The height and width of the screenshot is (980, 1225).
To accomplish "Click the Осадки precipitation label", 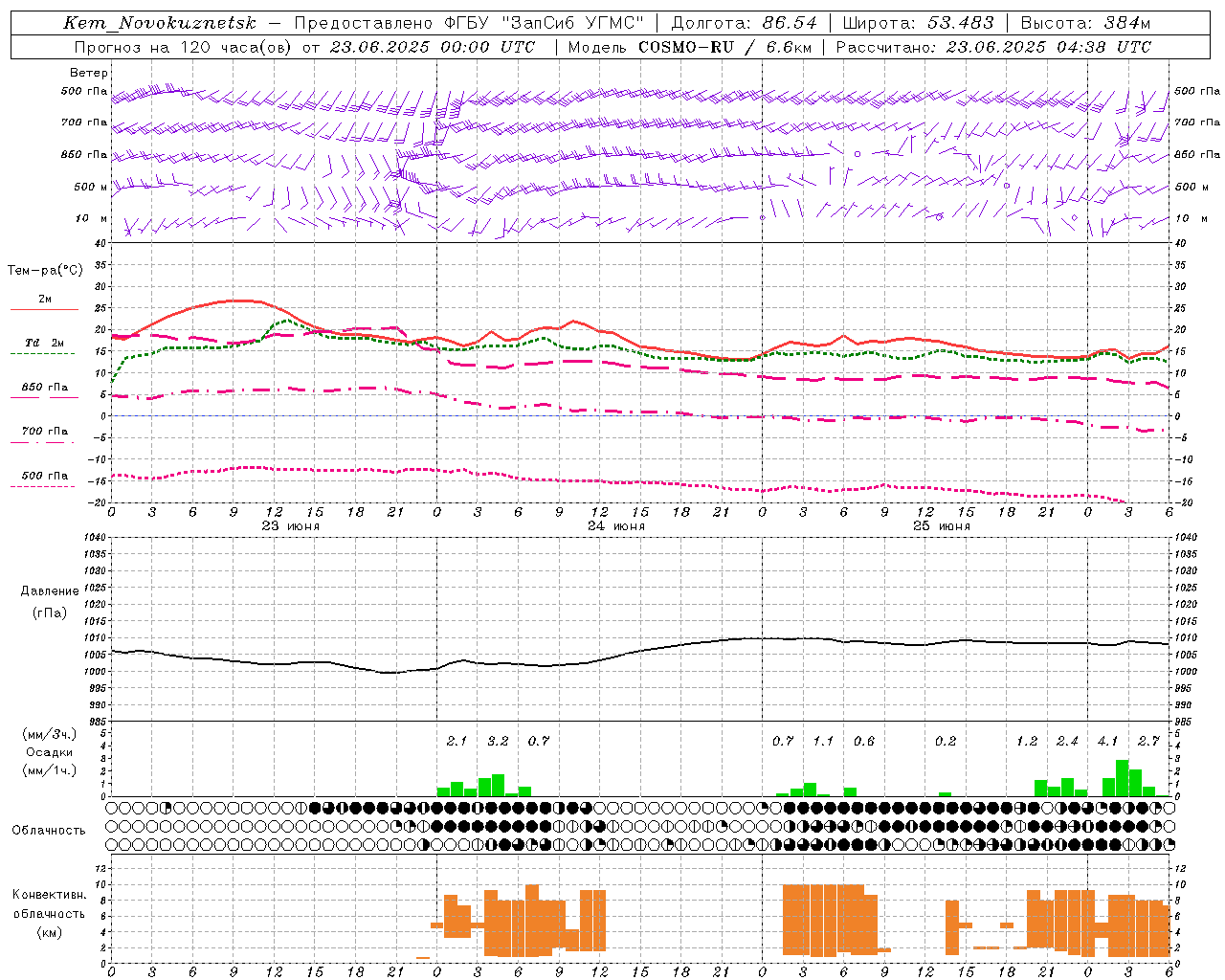I will (50, 752).
